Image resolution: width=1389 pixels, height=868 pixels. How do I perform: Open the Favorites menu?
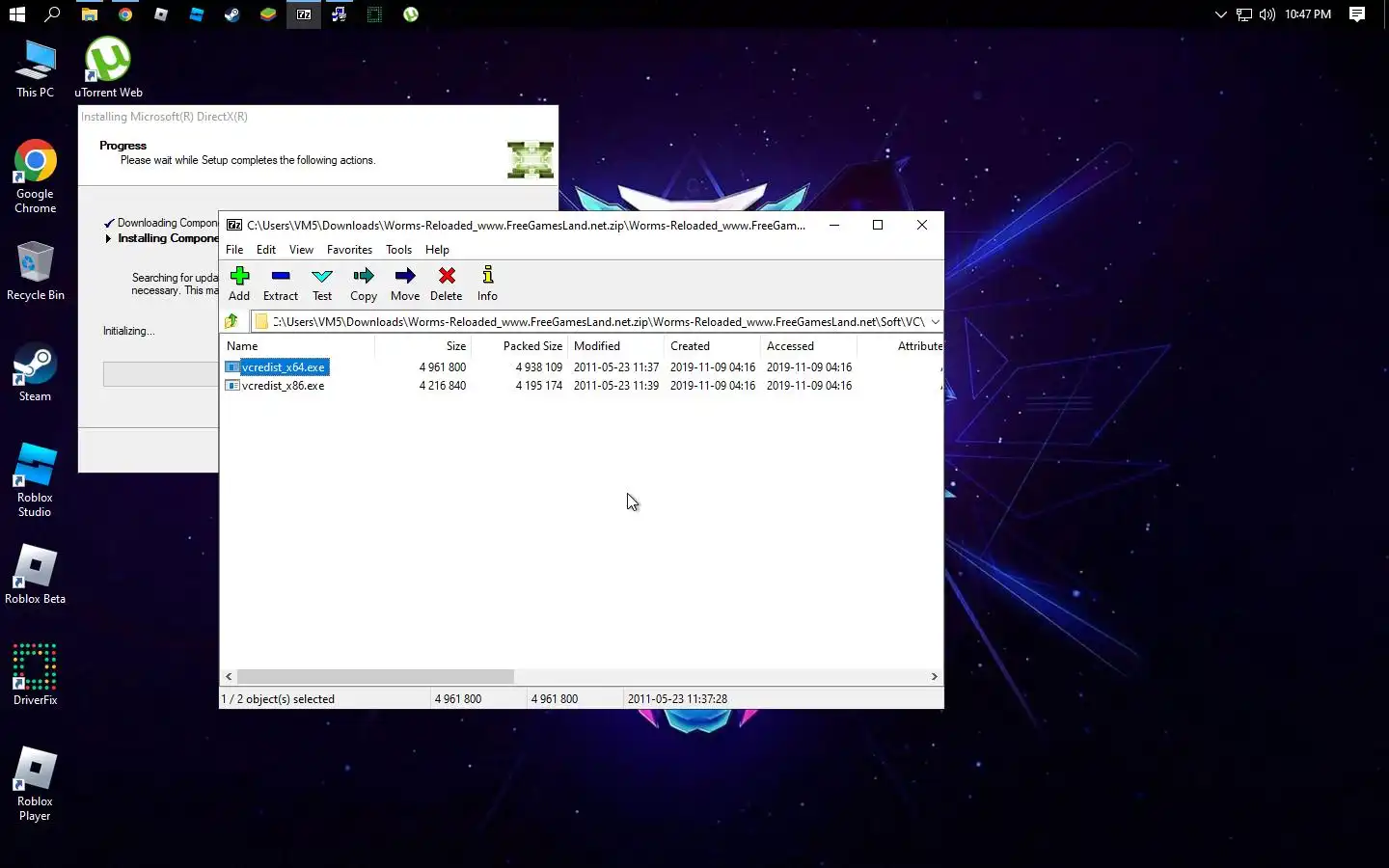click(349, 249)
